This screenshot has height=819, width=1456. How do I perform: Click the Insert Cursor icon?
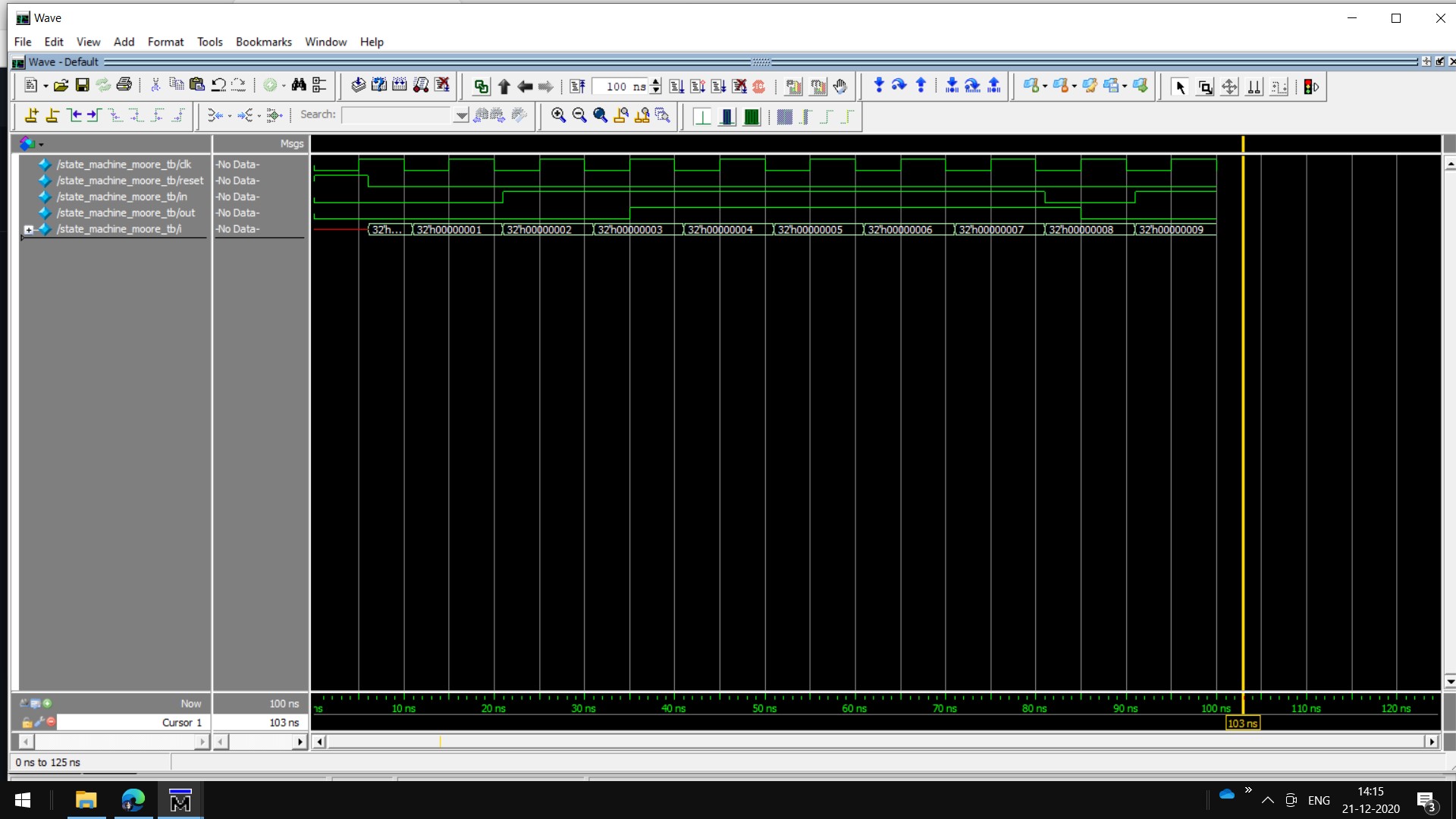[x=31, y=115]
